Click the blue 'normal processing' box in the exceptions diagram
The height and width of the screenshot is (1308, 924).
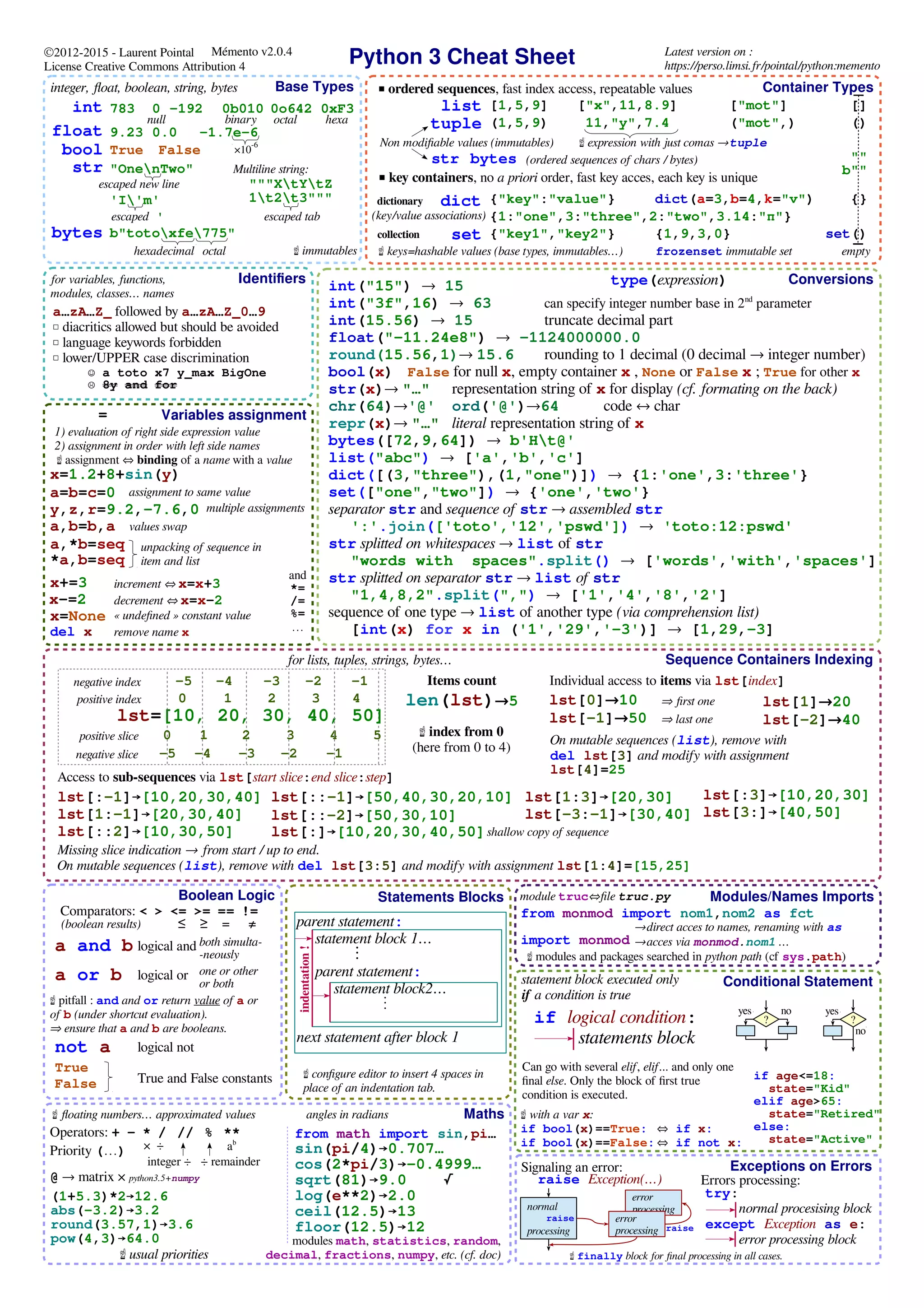[548, 1219]
